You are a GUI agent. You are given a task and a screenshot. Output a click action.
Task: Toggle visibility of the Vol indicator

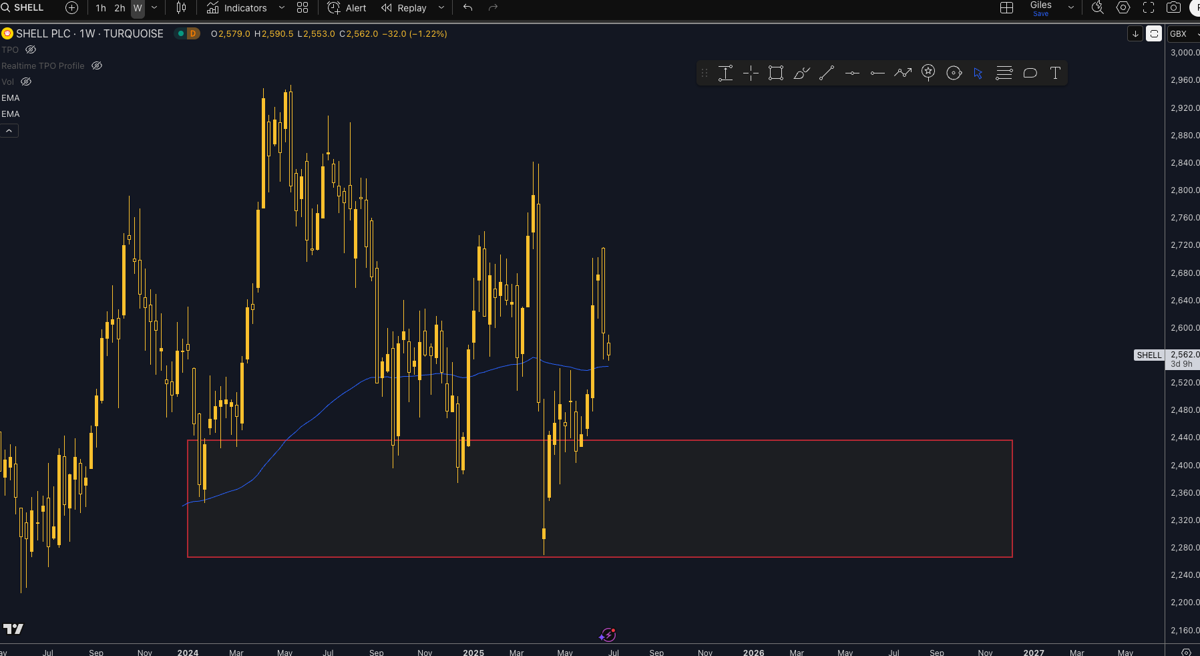(26, 82)
